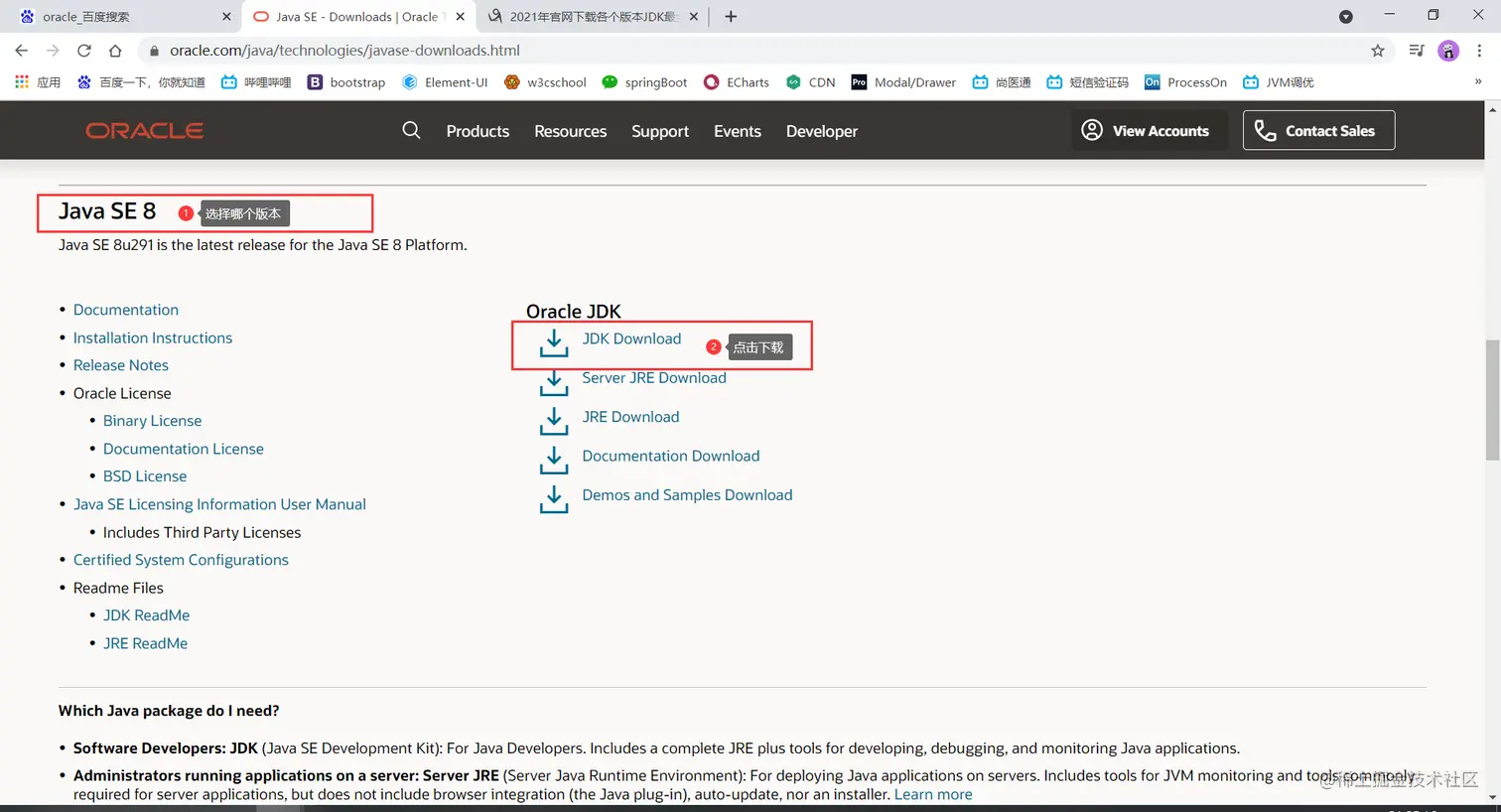The image size is (1501, 812).
Task: Open Java SE Licensing Information User Manual
Action: click(x=219, y=504)
